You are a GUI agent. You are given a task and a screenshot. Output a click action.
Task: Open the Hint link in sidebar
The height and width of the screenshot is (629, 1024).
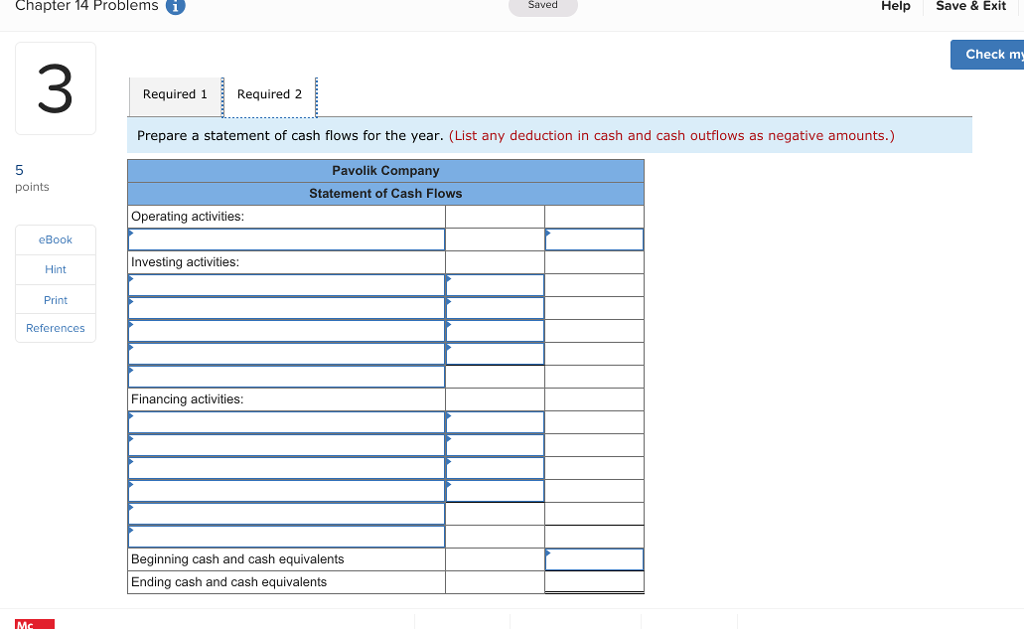tap(55, 269)
